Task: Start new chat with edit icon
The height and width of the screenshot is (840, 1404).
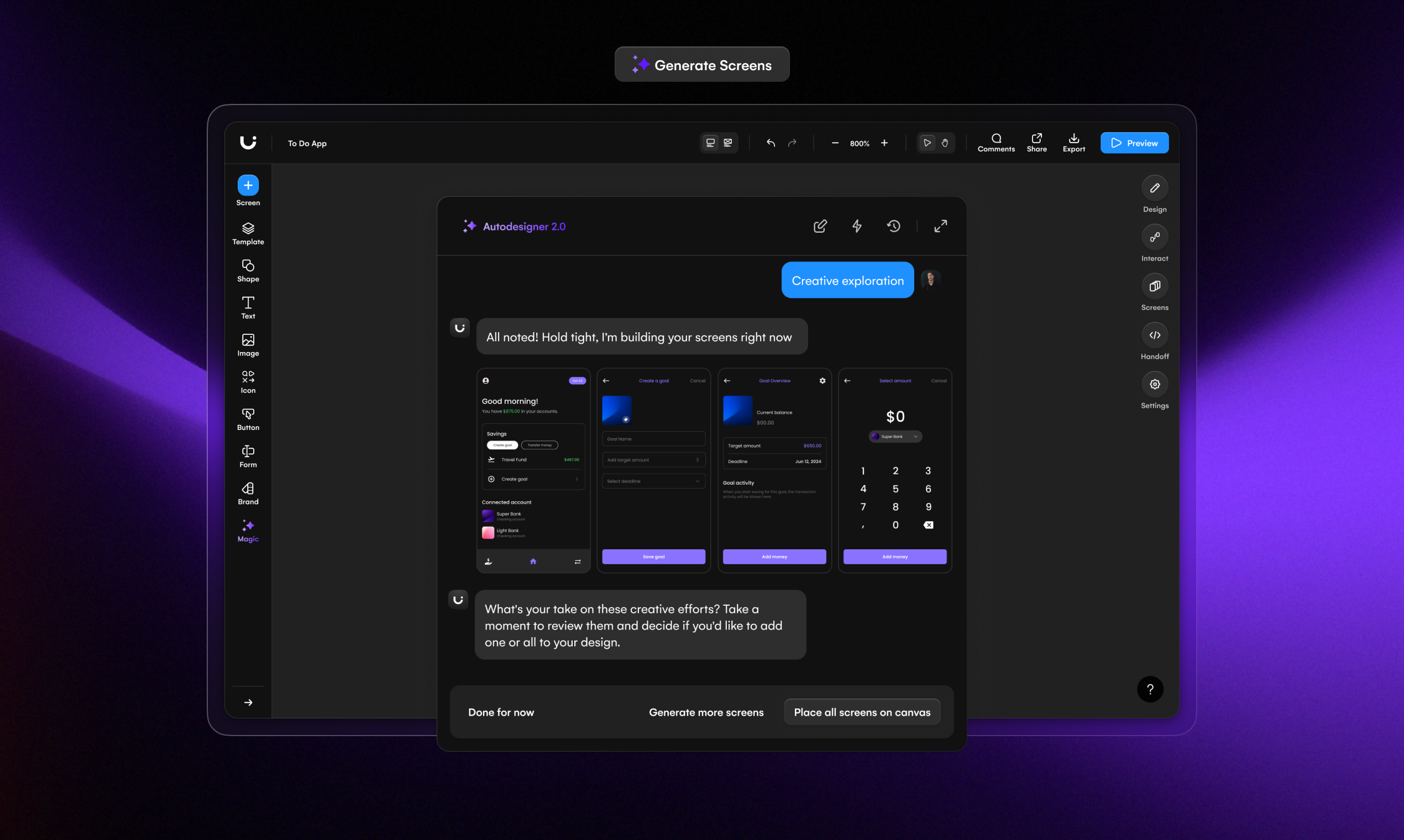Action: (820, 227)
